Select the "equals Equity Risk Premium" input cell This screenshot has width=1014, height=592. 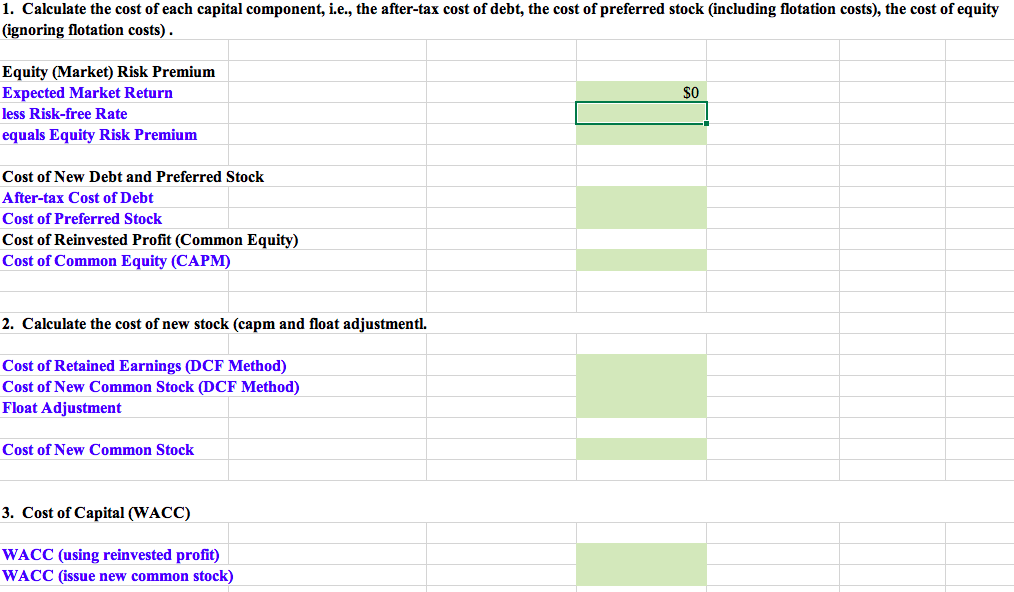click(x=641, y=133)
